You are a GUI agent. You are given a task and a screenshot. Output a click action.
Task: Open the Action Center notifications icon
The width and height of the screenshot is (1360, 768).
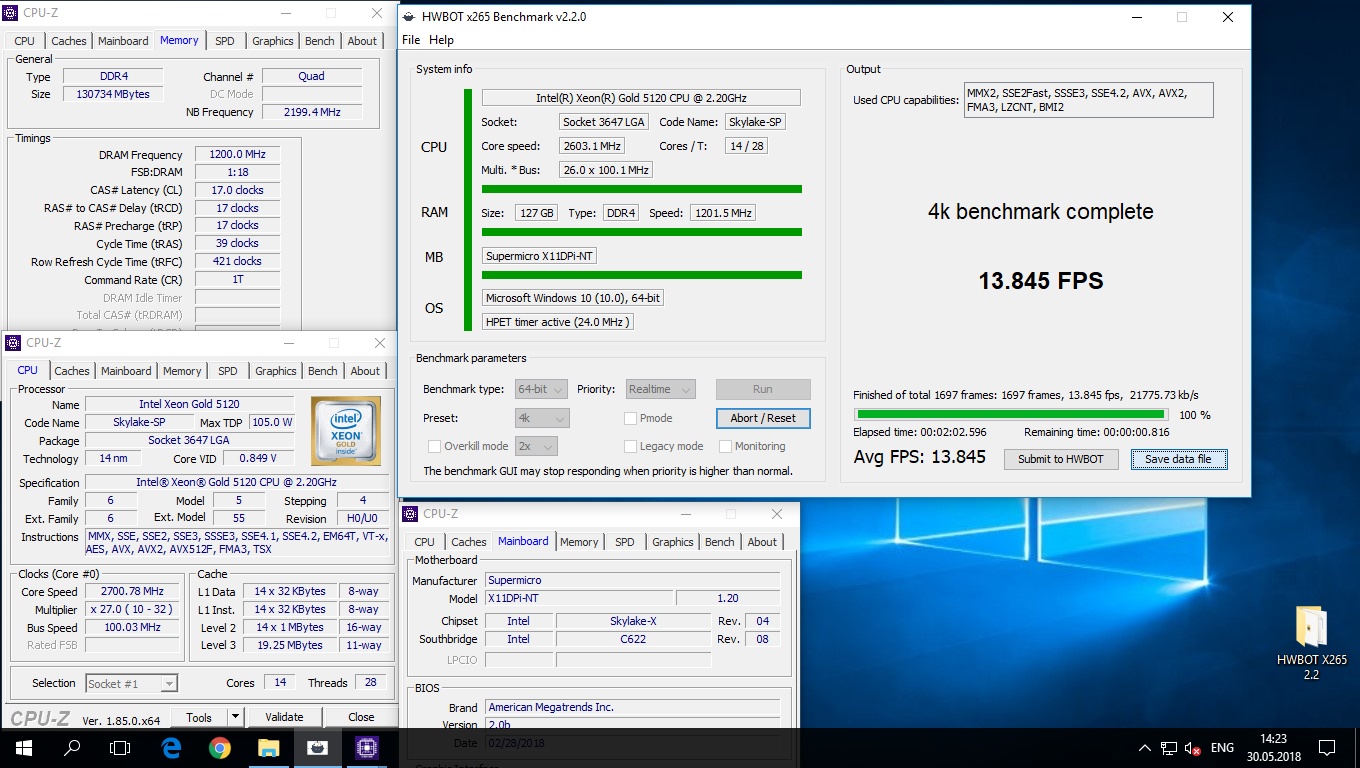[1327, 748]
